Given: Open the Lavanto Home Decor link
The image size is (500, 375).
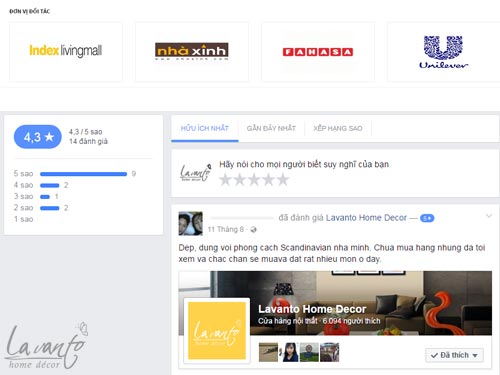Looking at the screenshot, I should 366,218.
